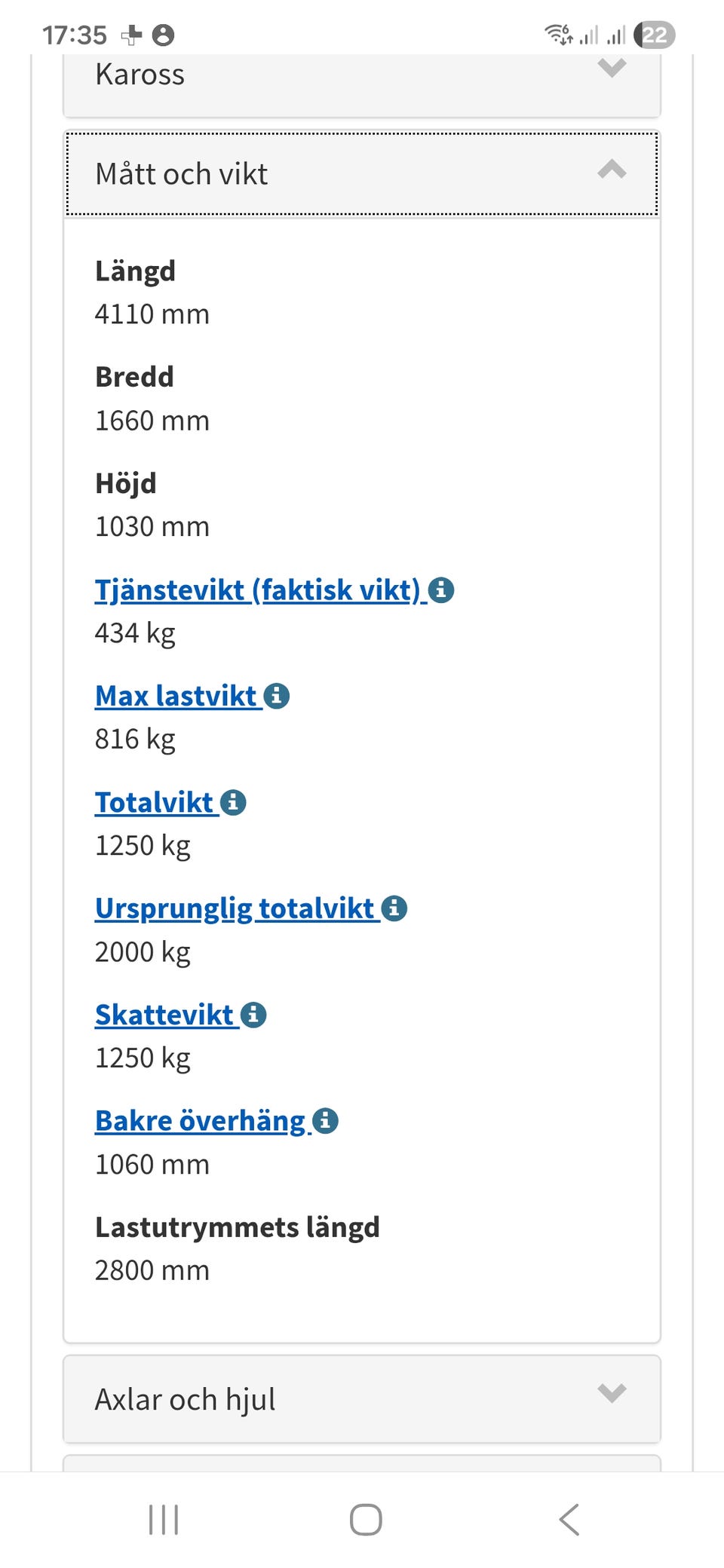Open the Ursprunglig totalvikt link

pos(235,908)
